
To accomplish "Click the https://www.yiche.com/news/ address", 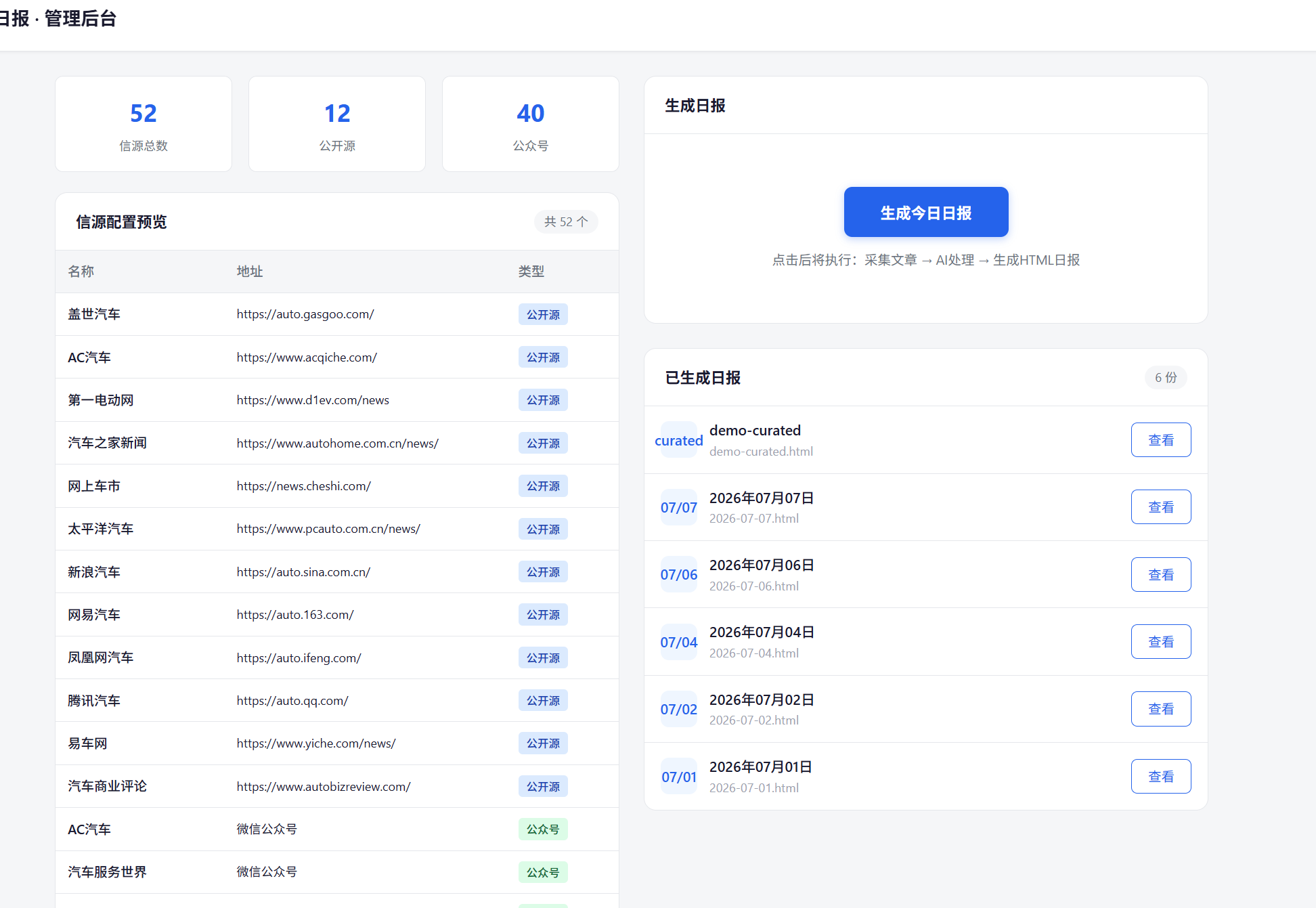I will [316, 743].
